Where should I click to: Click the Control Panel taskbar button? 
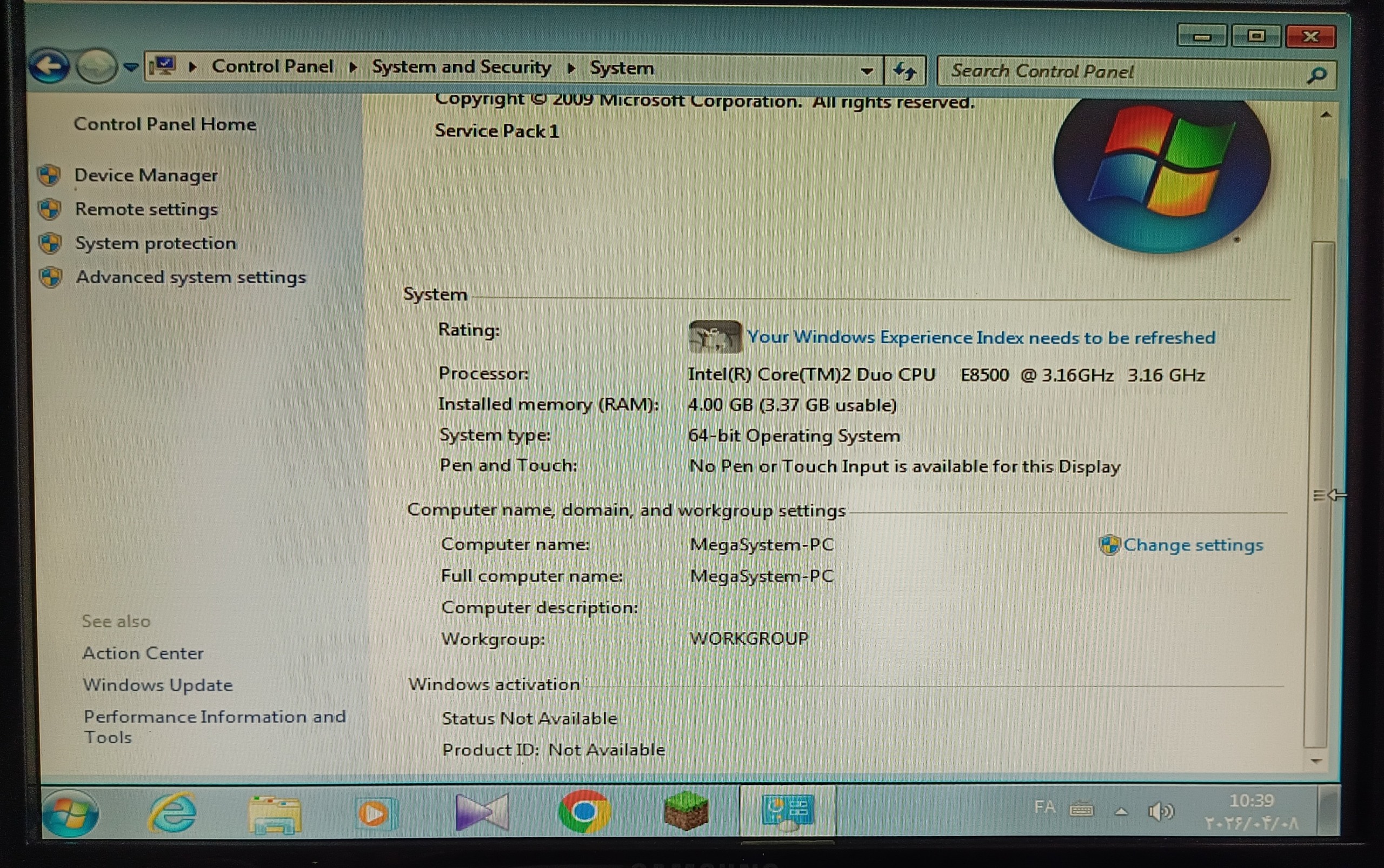[x=787, y=810]
